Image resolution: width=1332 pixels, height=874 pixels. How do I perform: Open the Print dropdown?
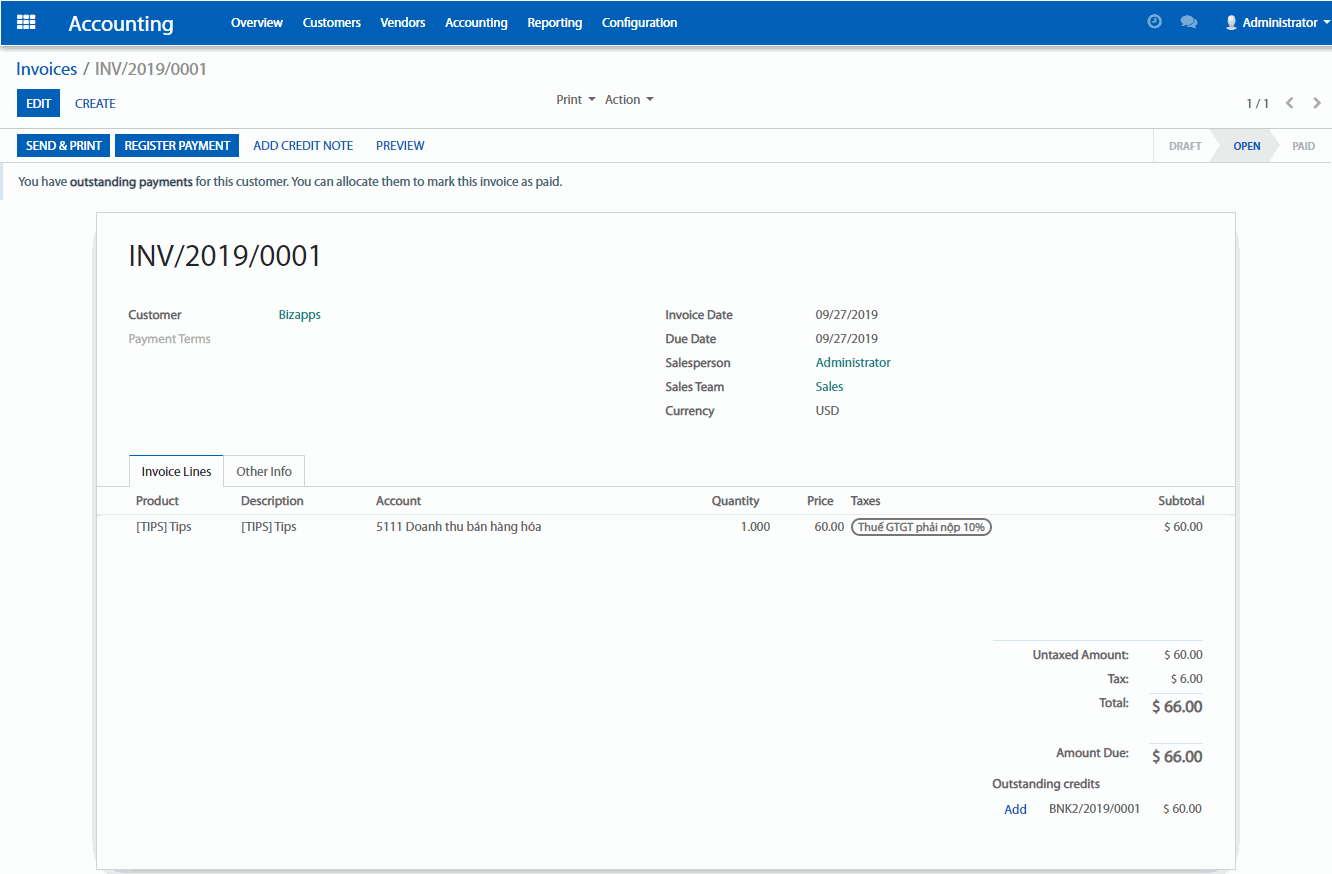[x=575, y=100]
